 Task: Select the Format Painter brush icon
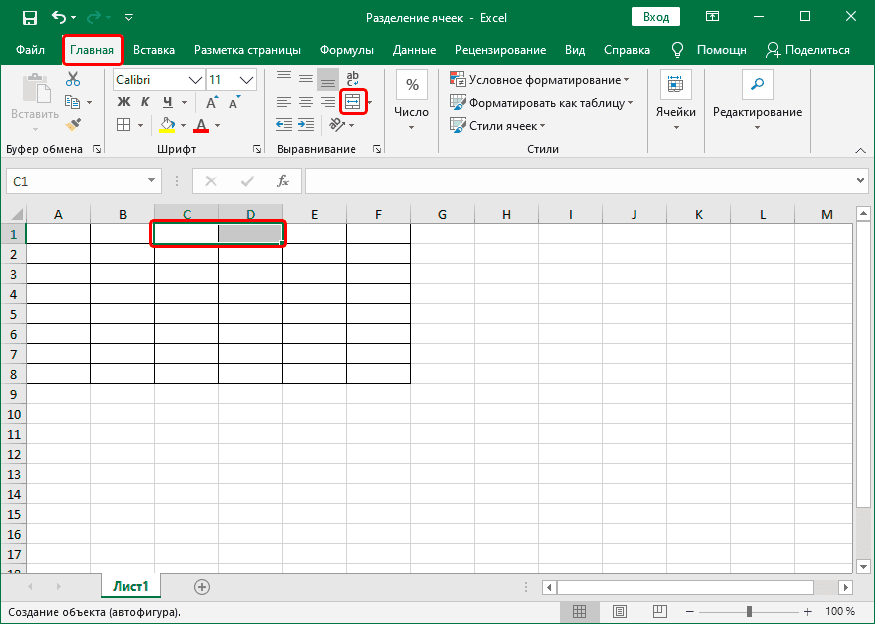[73, 125]
